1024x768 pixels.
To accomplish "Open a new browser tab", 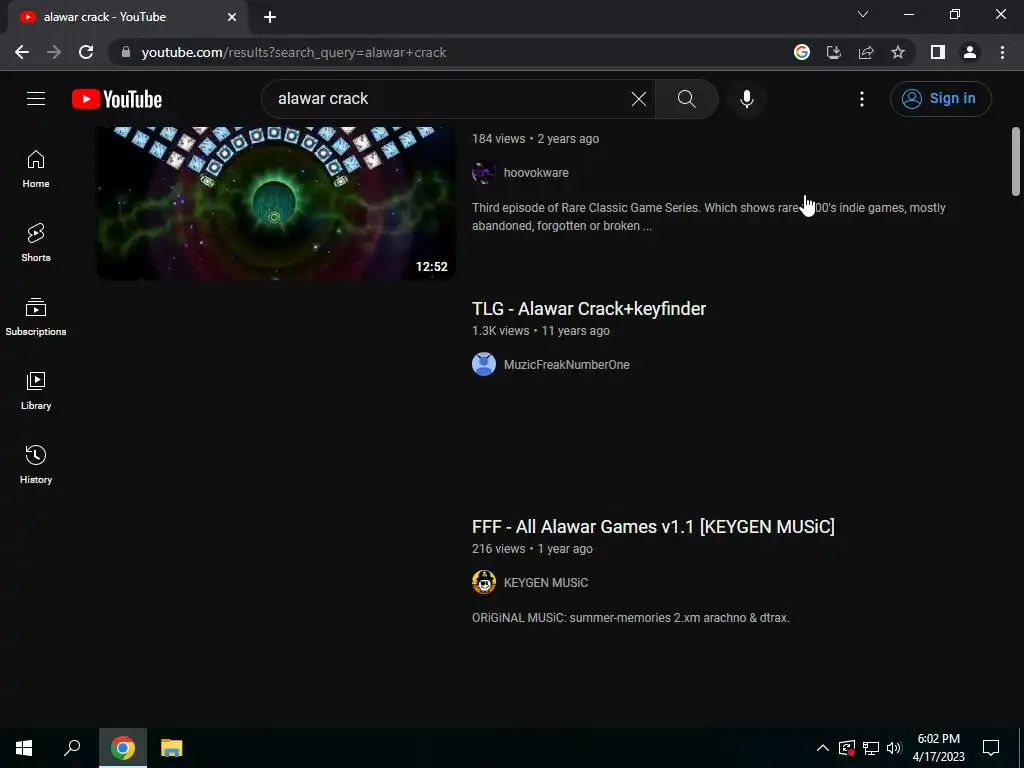I will [x=270, y=17].
